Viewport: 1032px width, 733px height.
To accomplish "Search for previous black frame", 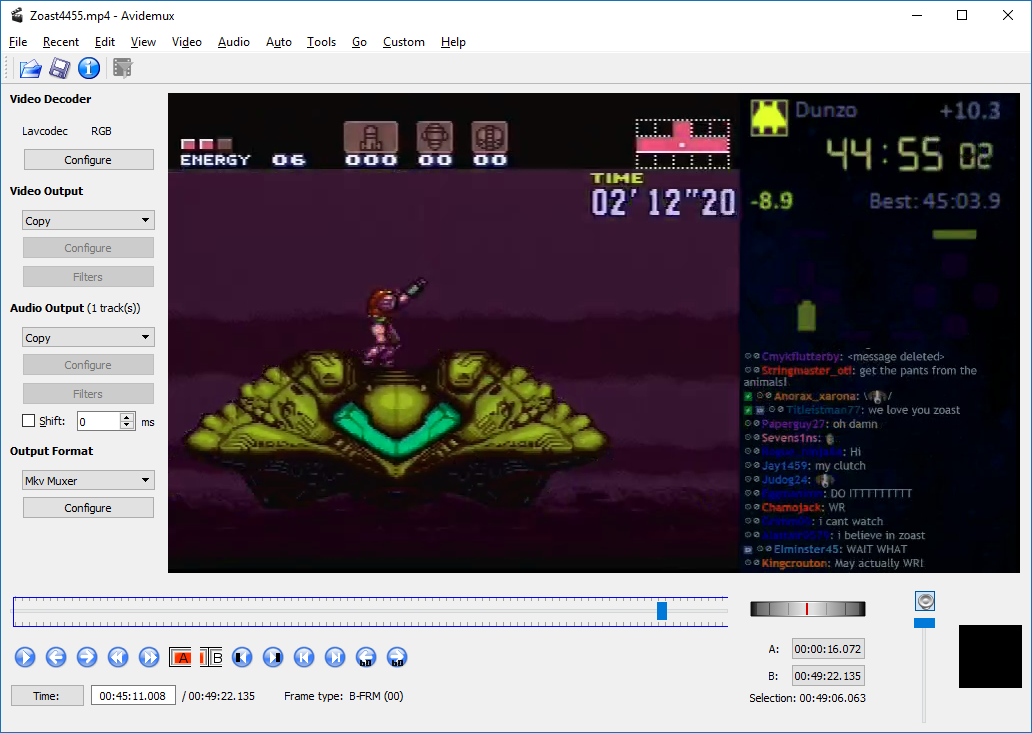I will point(242,657).
